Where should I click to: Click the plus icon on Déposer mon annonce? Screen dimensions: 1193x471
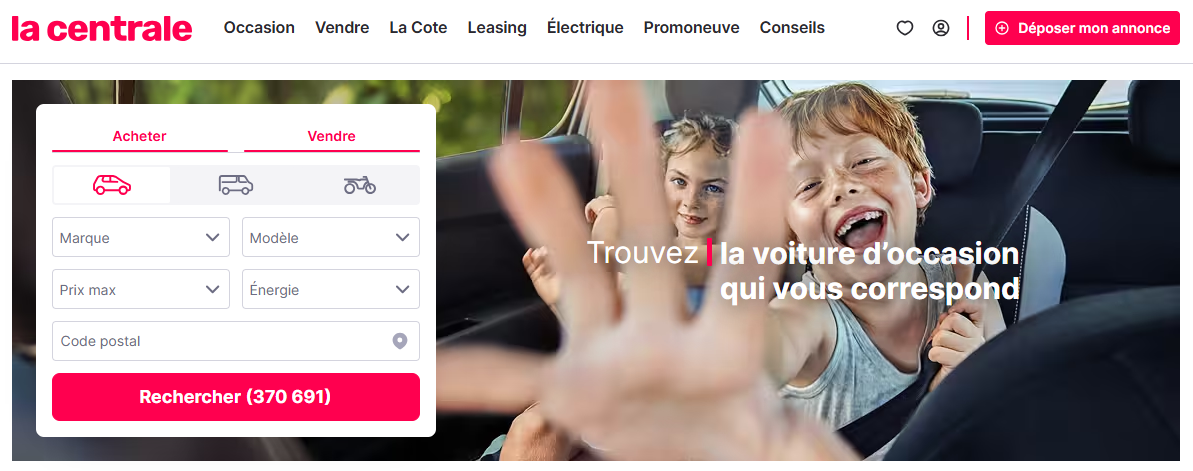tap(1002, 28)
